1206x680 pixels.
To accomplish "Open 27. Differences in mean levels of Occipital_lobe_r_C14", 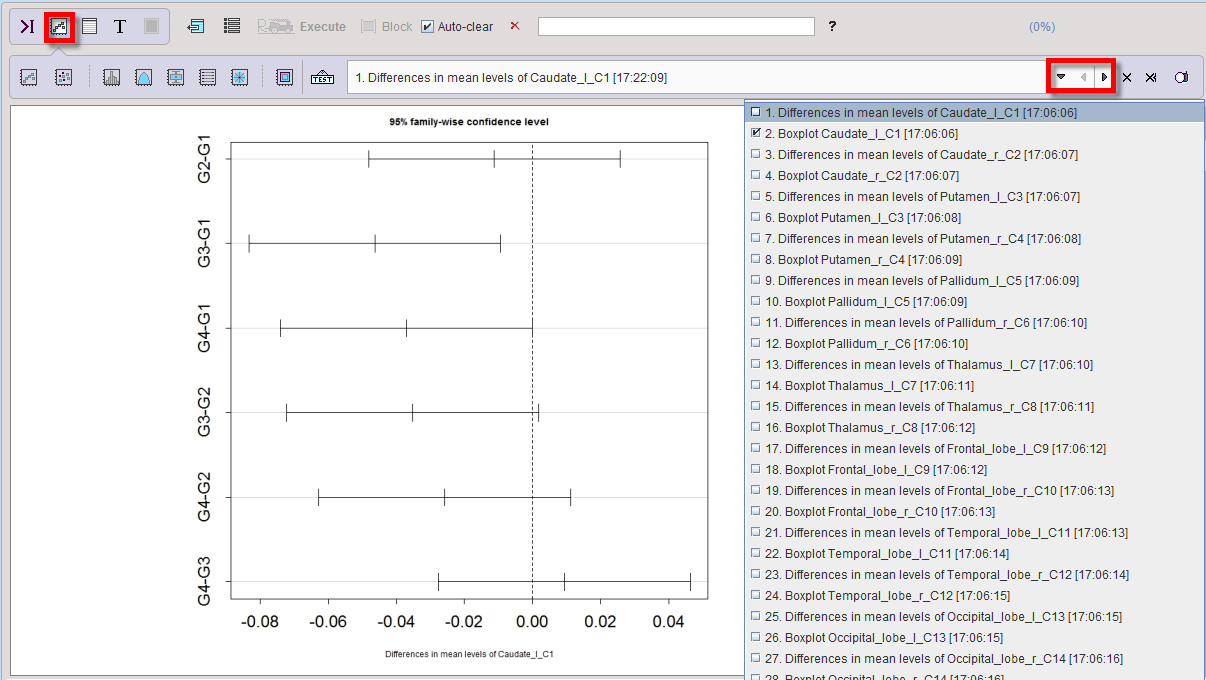I will tap(975, 659).
